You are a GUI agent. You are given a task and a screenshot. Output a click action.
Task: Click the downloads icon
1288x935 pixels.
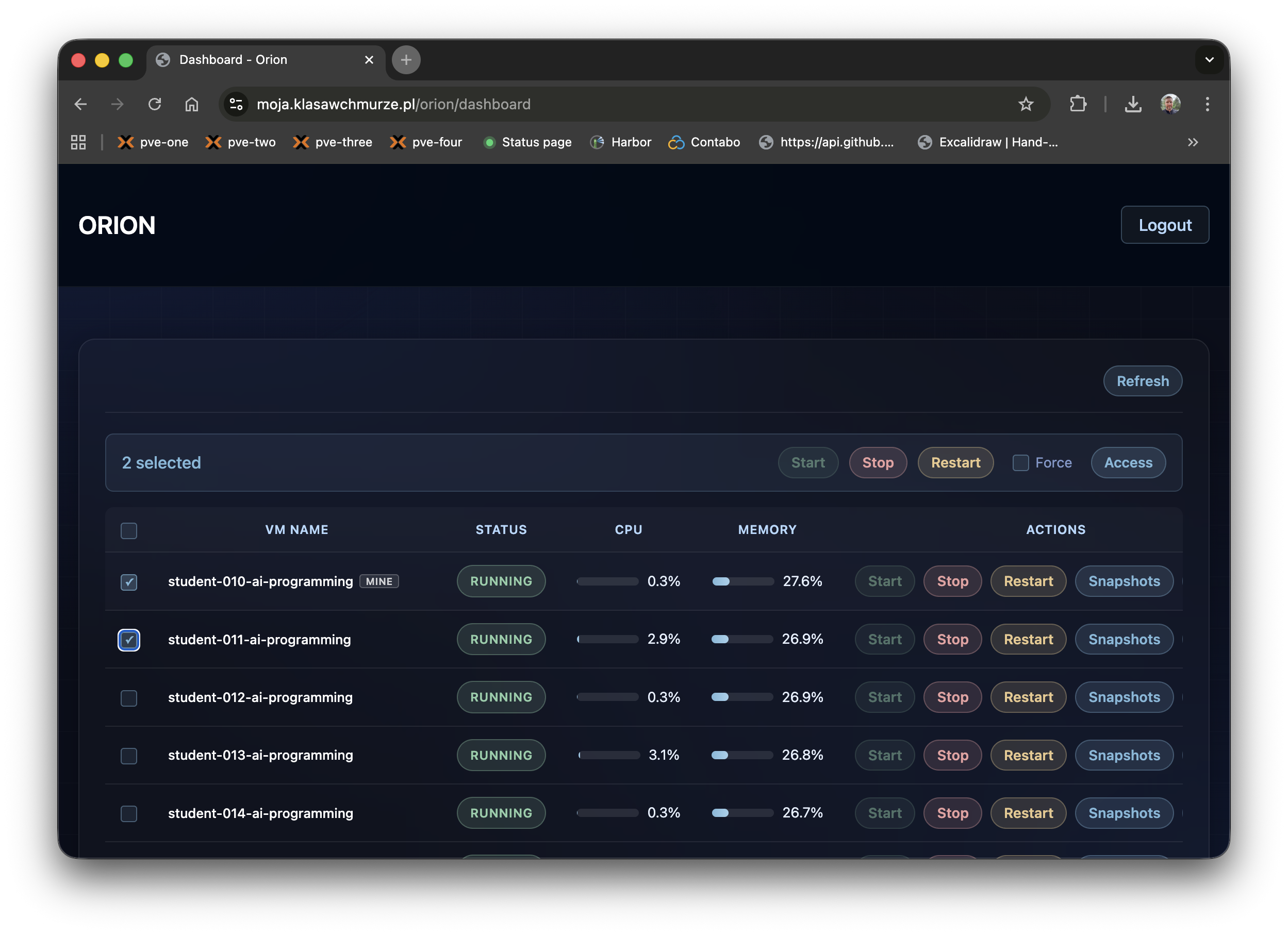pos(1133,104)
